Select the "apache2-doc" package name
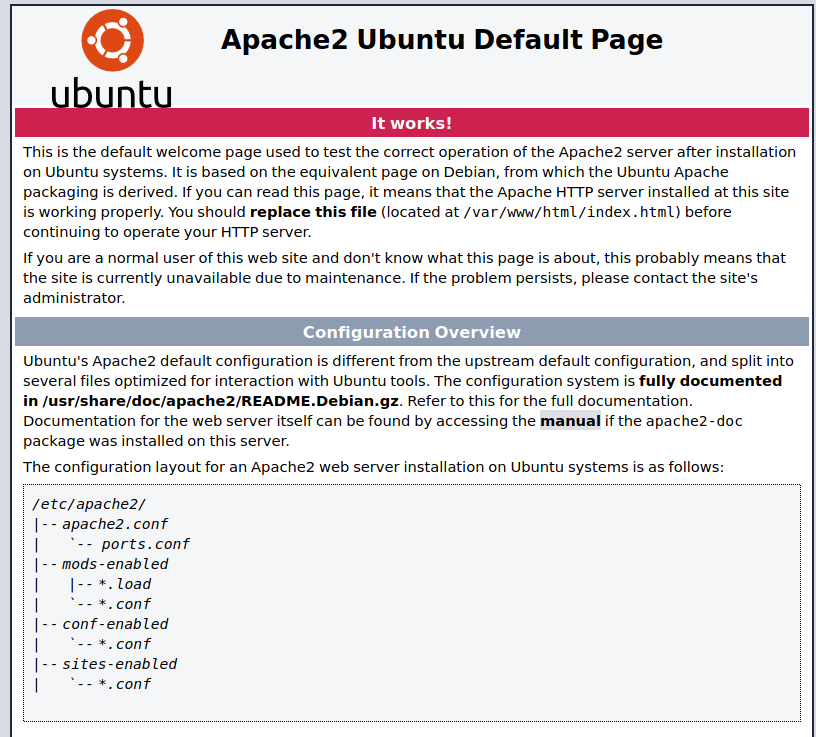816x737 pixels. tap(694, 421)
